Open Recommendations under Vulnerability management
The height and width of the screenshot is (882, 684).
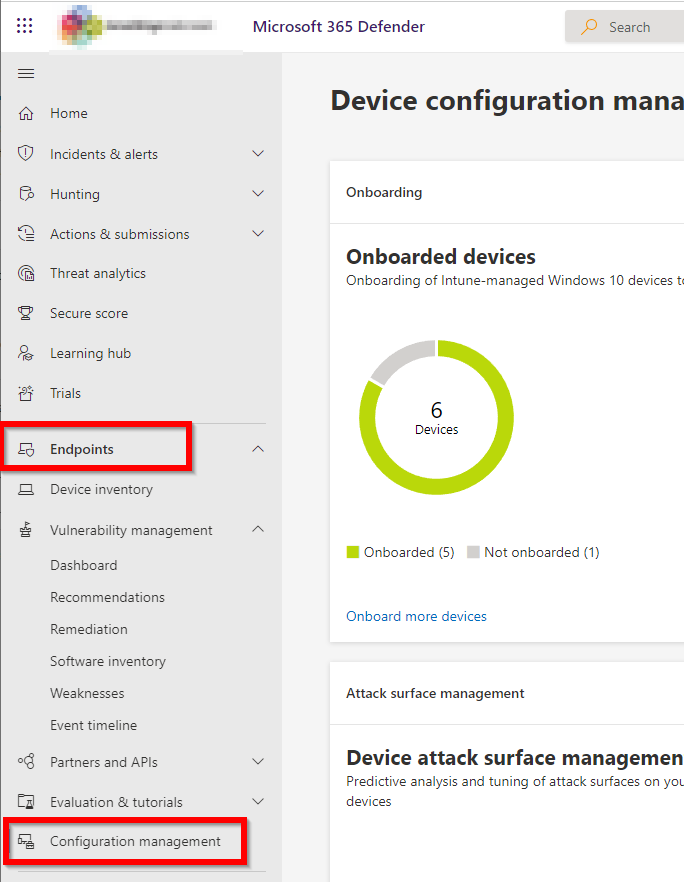pos(107,597)
